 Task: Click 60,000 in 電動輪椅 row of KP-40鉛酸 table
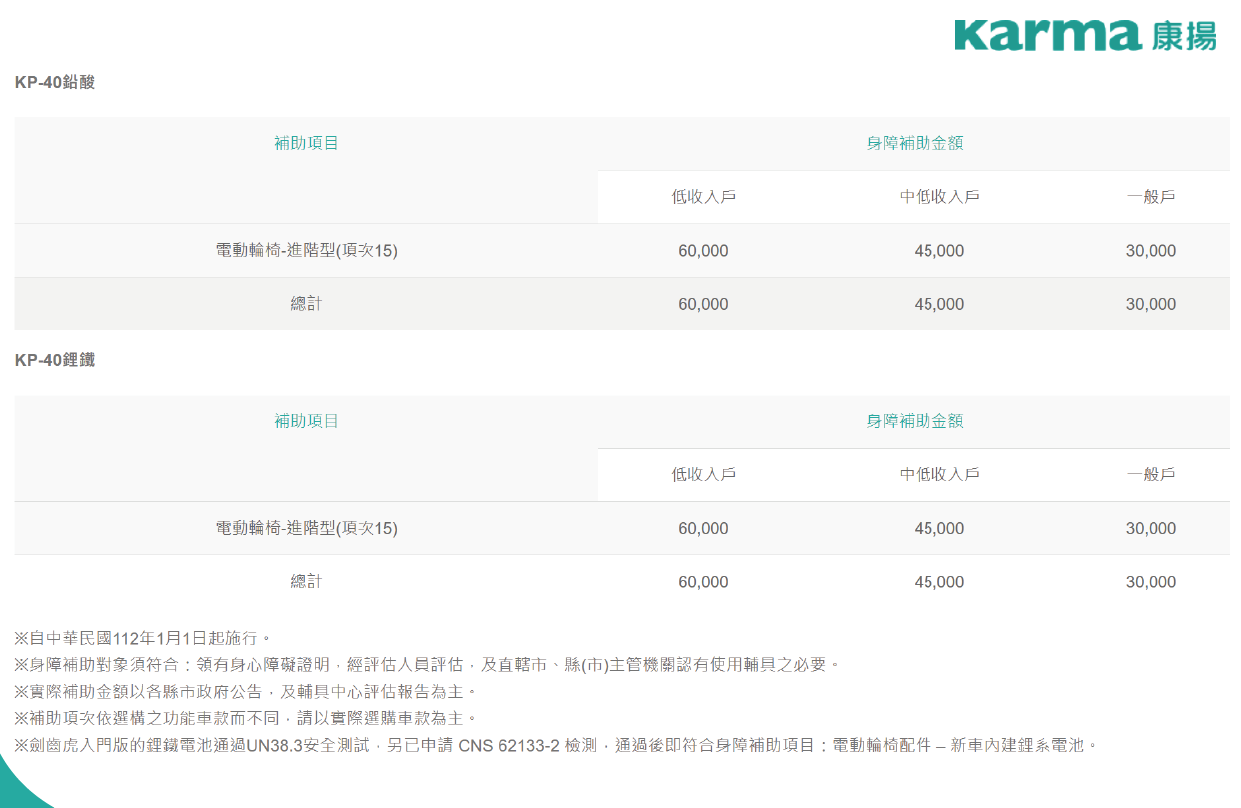[x=703, y=251]
